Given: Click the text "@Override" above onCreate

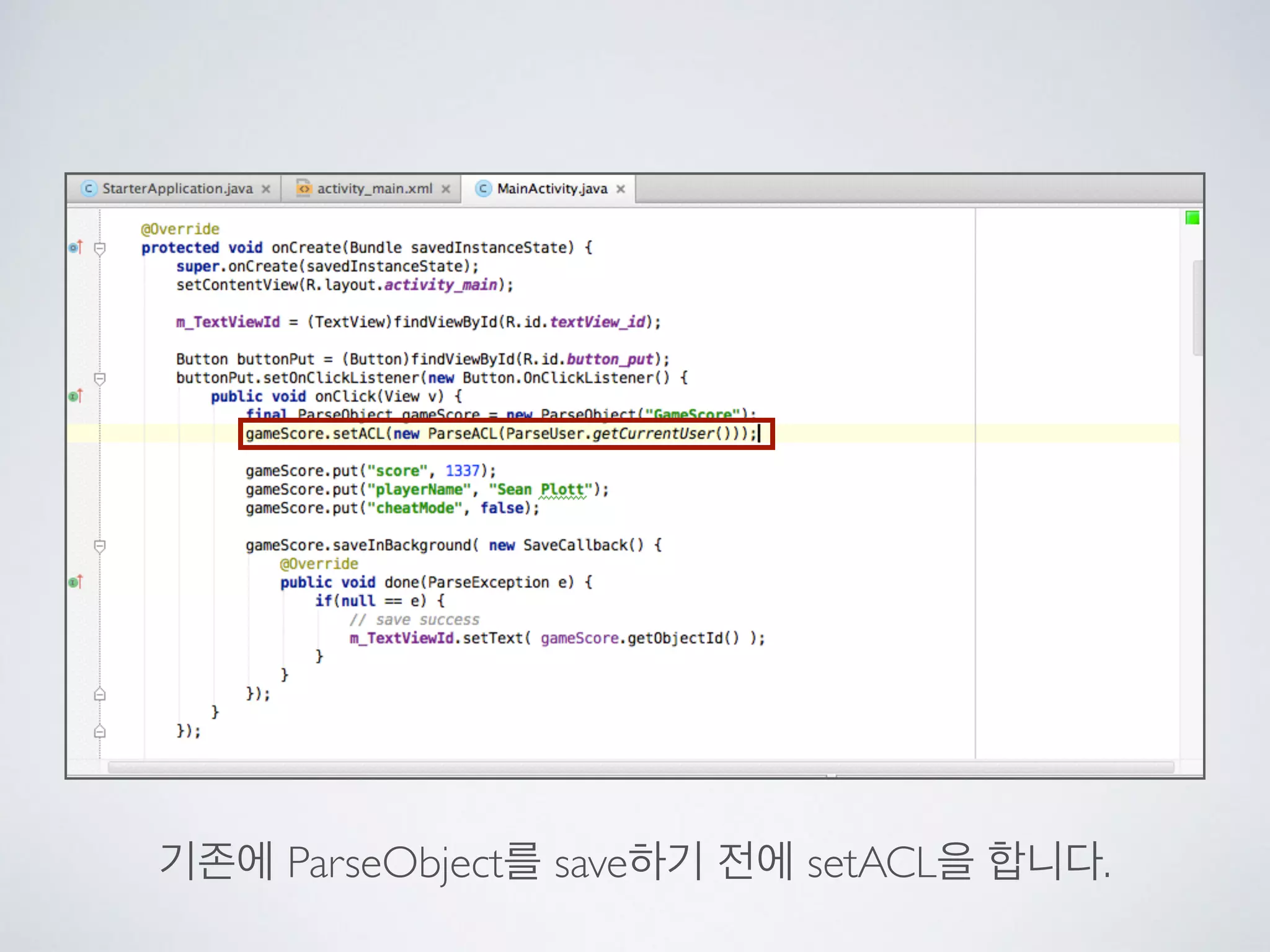Looking at the screenshot, I should point(180,229).
